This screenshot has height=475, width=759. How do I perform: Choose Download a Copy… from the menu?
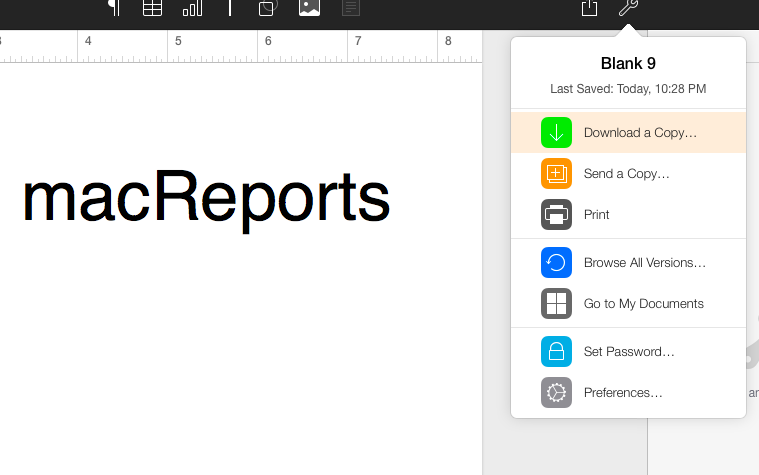point(628,133)
